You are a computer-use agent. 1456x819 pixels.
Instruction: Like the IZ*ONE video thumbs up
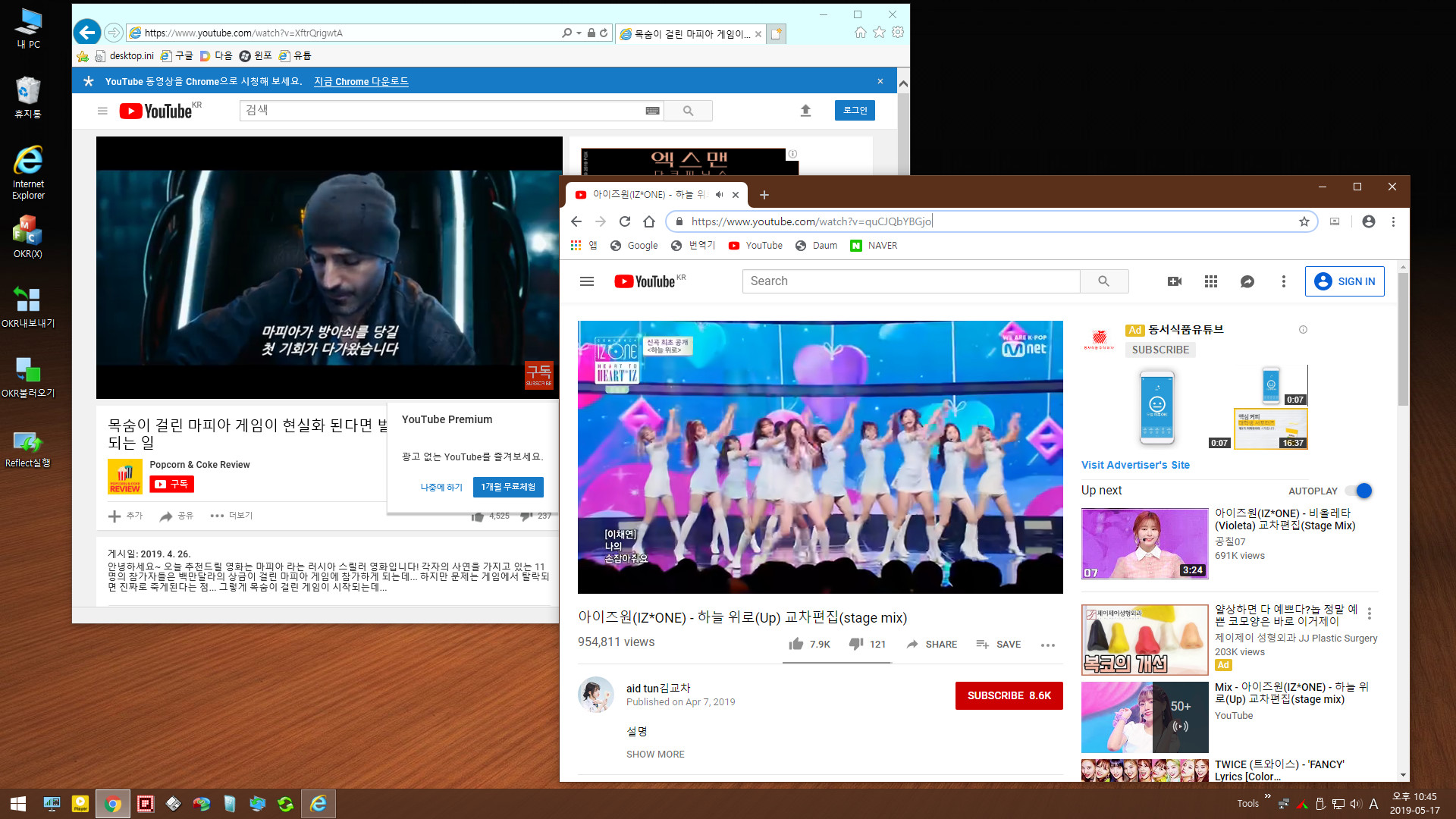796,644
